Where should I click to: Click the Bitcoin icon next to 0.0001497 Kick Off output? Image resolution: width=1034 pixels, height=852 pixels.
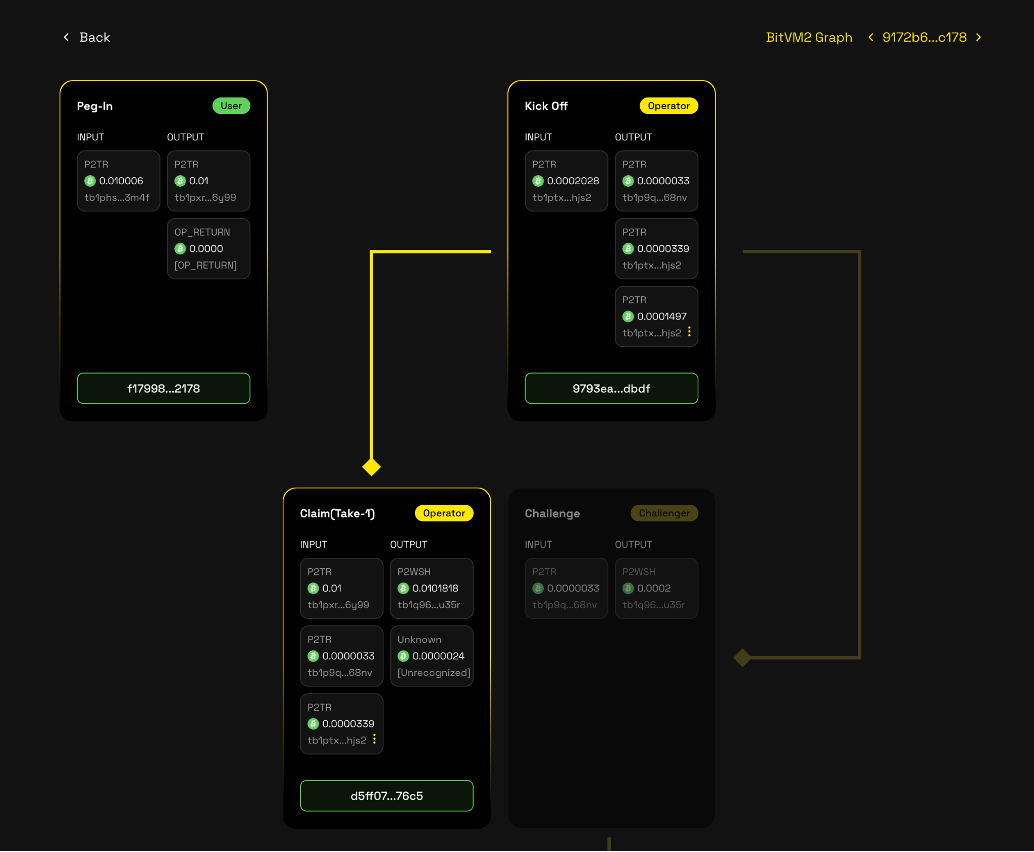click(627, 316)
